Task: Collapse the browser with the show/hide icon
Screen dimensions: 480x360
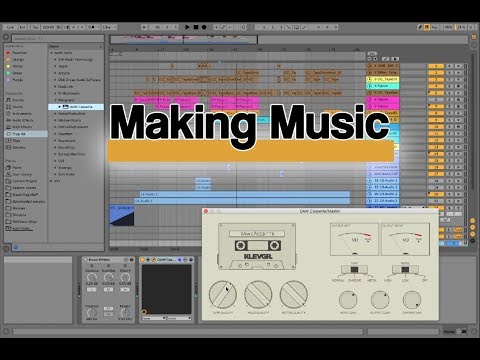Action: tap(6, 37)
